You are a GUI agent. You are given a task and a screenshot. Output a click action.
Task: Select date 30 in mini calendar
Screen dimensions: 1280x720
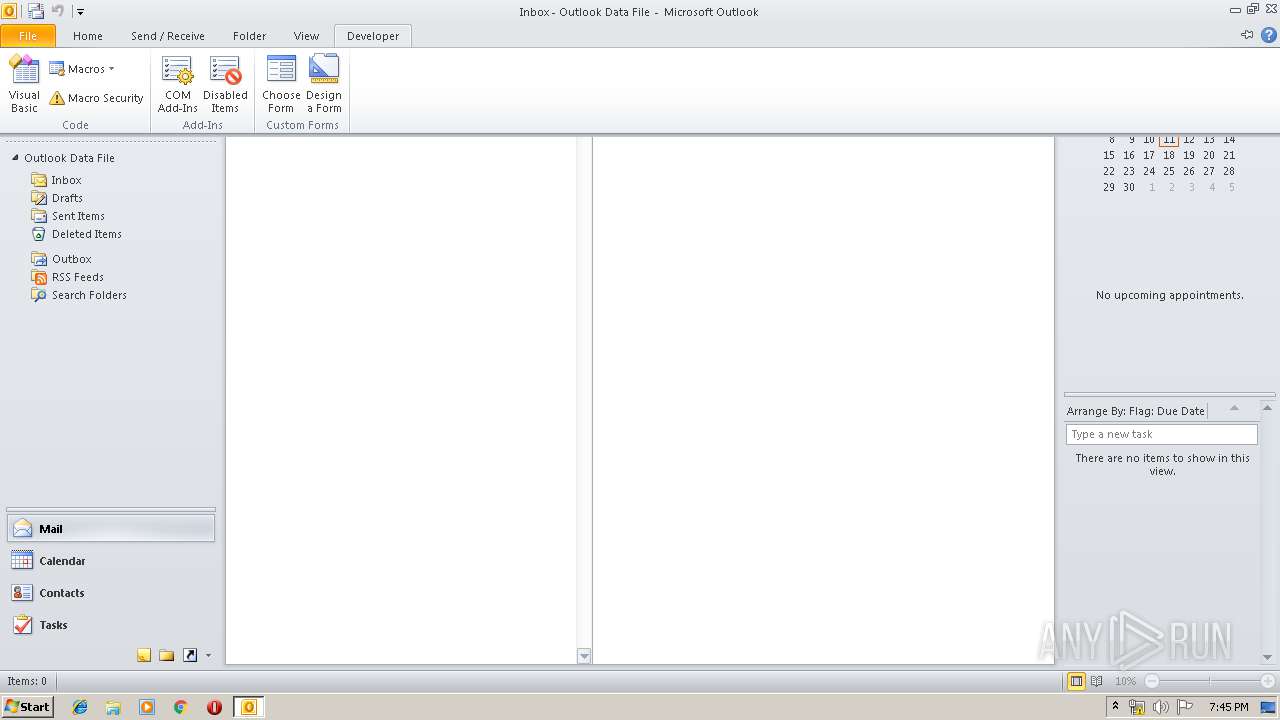coord(1128,187)
